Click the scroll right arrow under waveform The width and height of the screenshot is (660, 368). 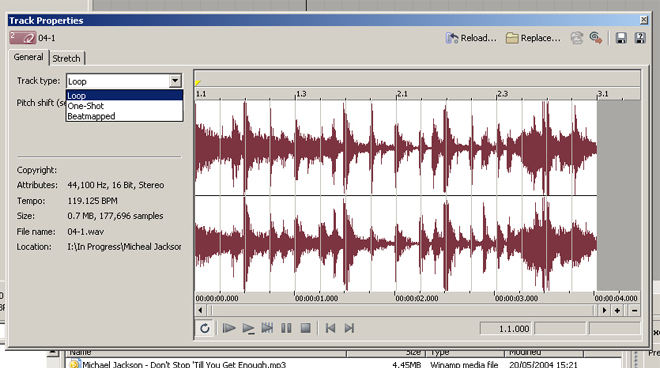(604, 311)
